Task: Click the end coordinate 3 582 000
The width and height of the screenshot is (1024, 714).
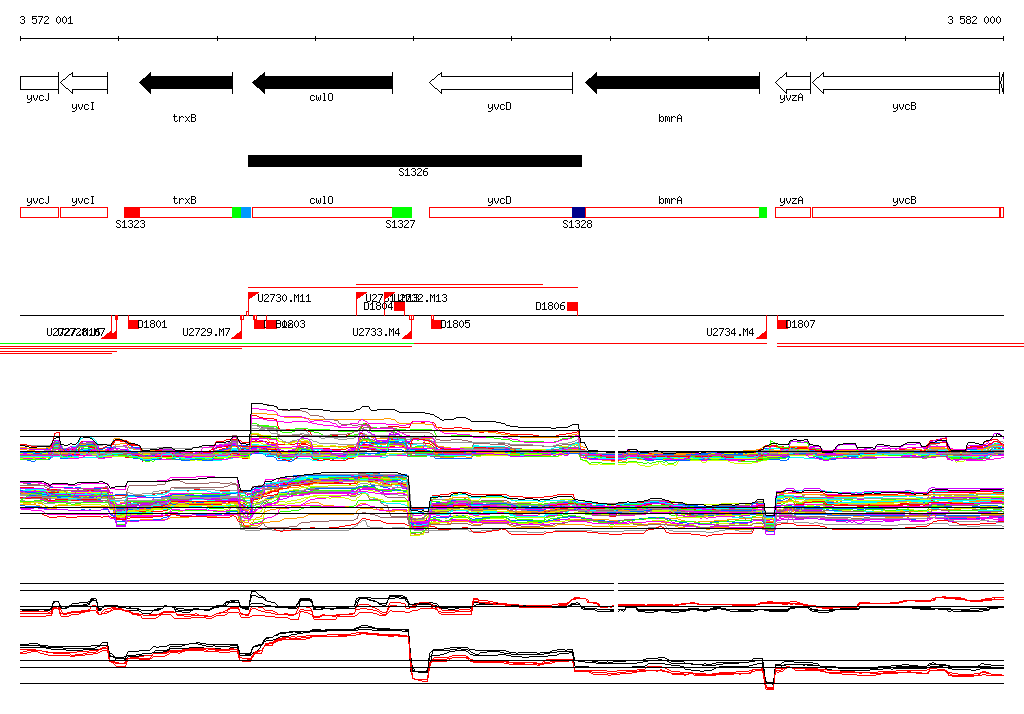Action: (x=974, y=20)
